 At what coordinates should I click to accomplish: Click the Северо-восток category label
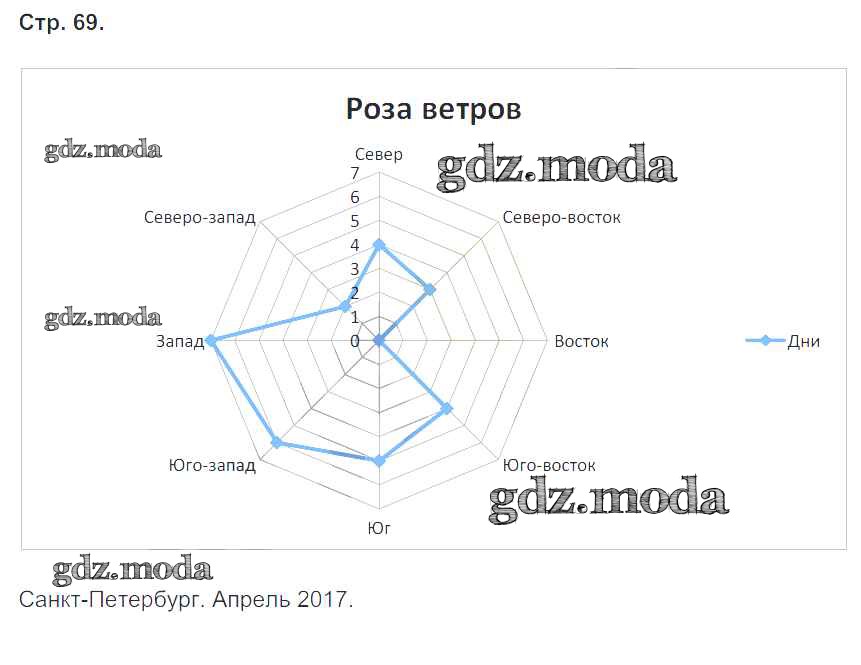click(562, 217)
